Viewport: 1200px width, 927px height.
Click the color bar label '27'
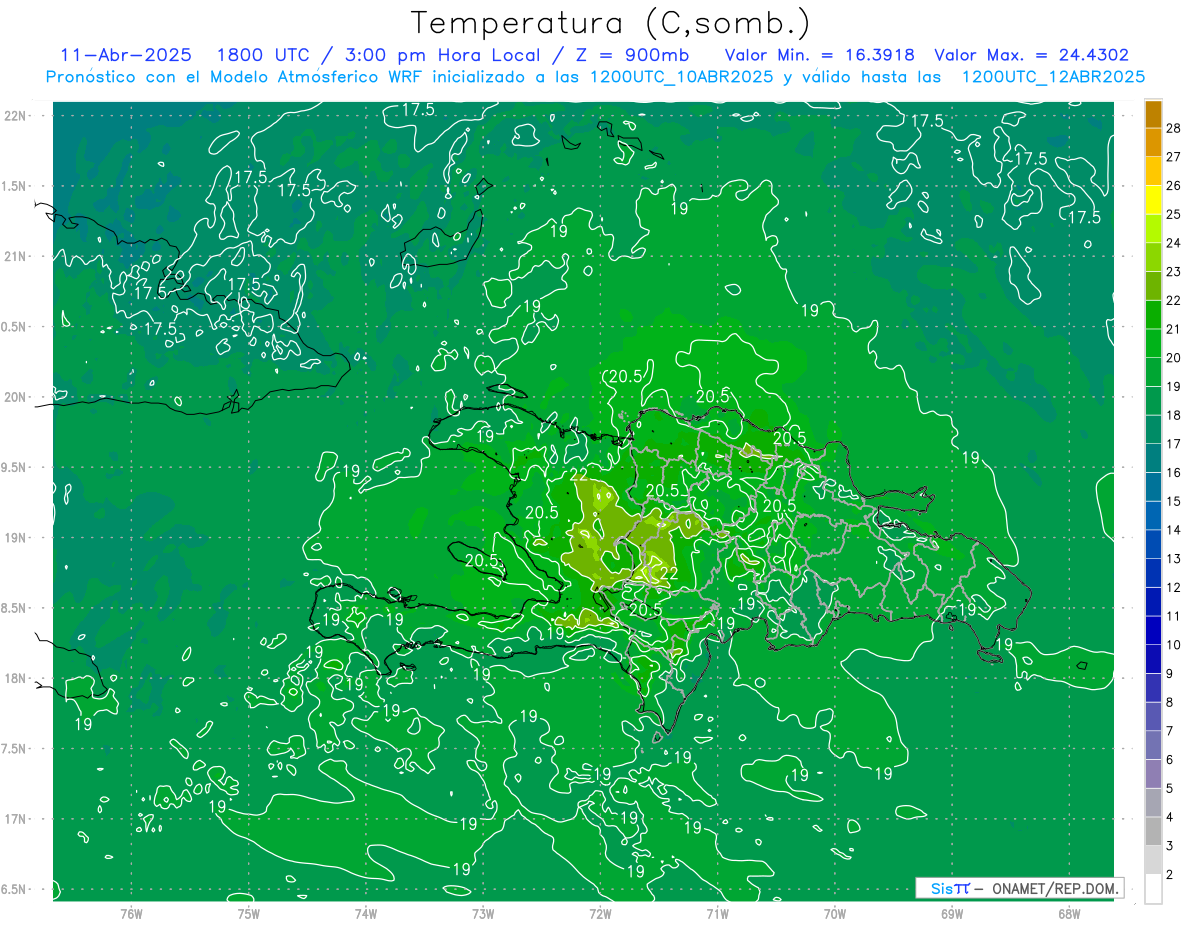(1174, 157)
